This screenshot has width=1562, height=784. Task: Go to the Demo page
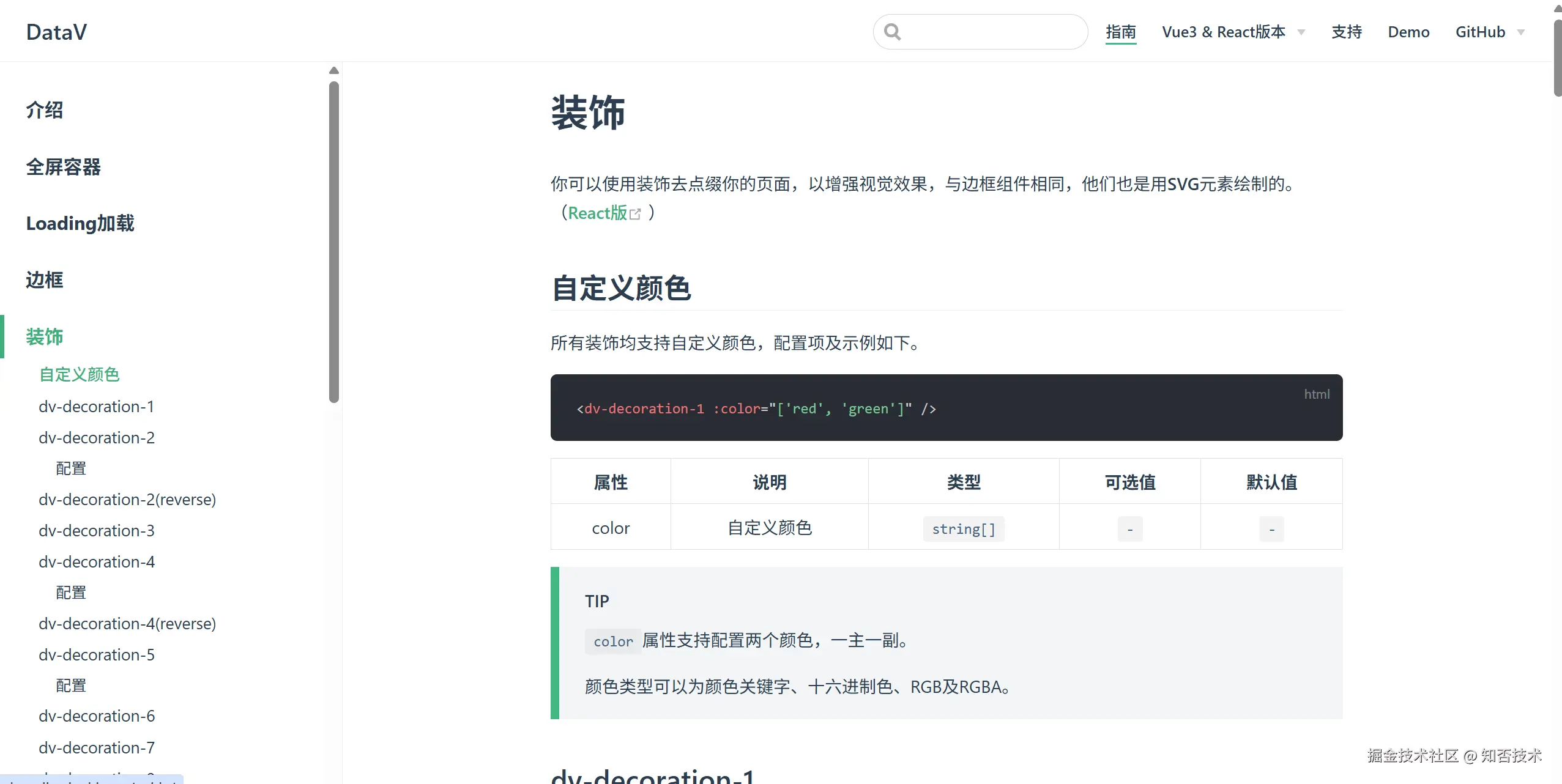coord(1408,32)
